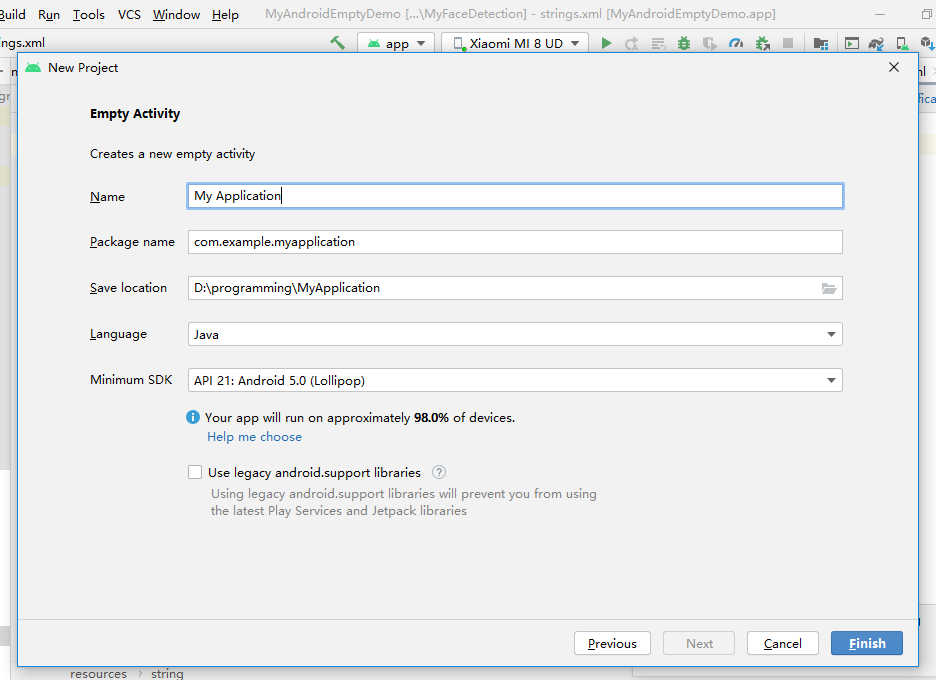Open the Xiaomi MI 8 UD device dropdown
Viewport: 936px width, 680px height.
(x=516, y=44)
